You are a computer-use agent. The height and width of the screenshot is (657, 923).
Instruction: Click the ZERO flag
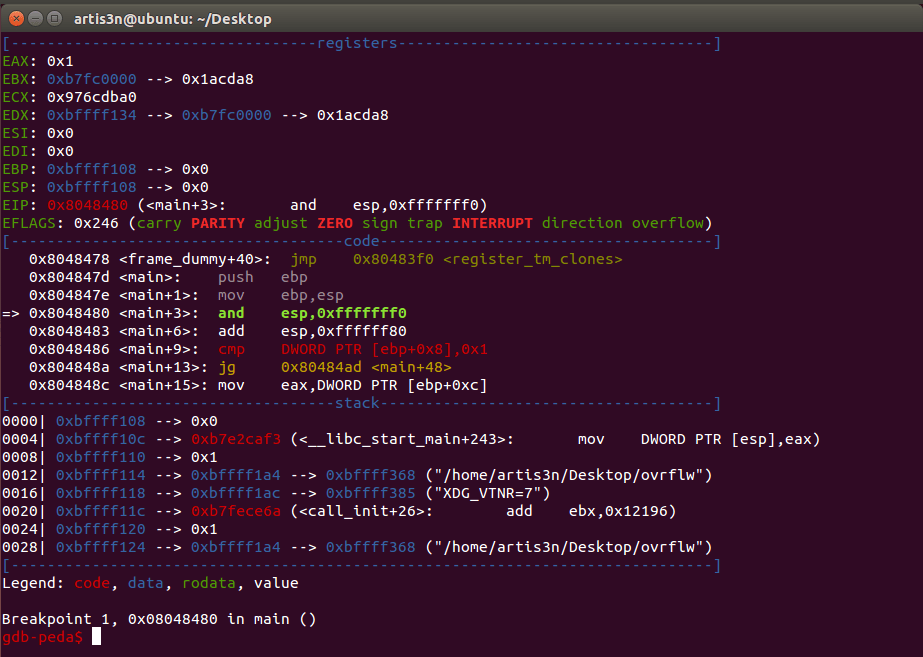334,223
